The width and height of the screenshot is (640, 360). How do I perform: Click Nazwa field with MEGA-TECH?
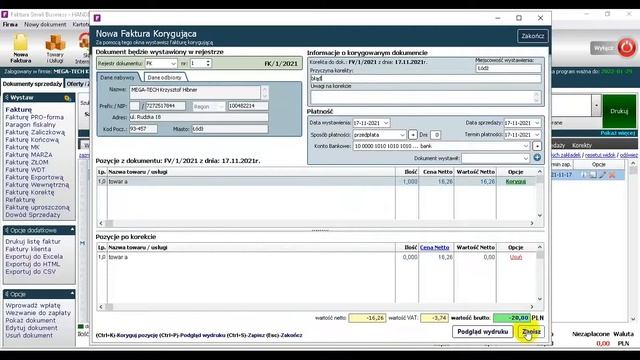pyautogui.click(x=195, y=92)
